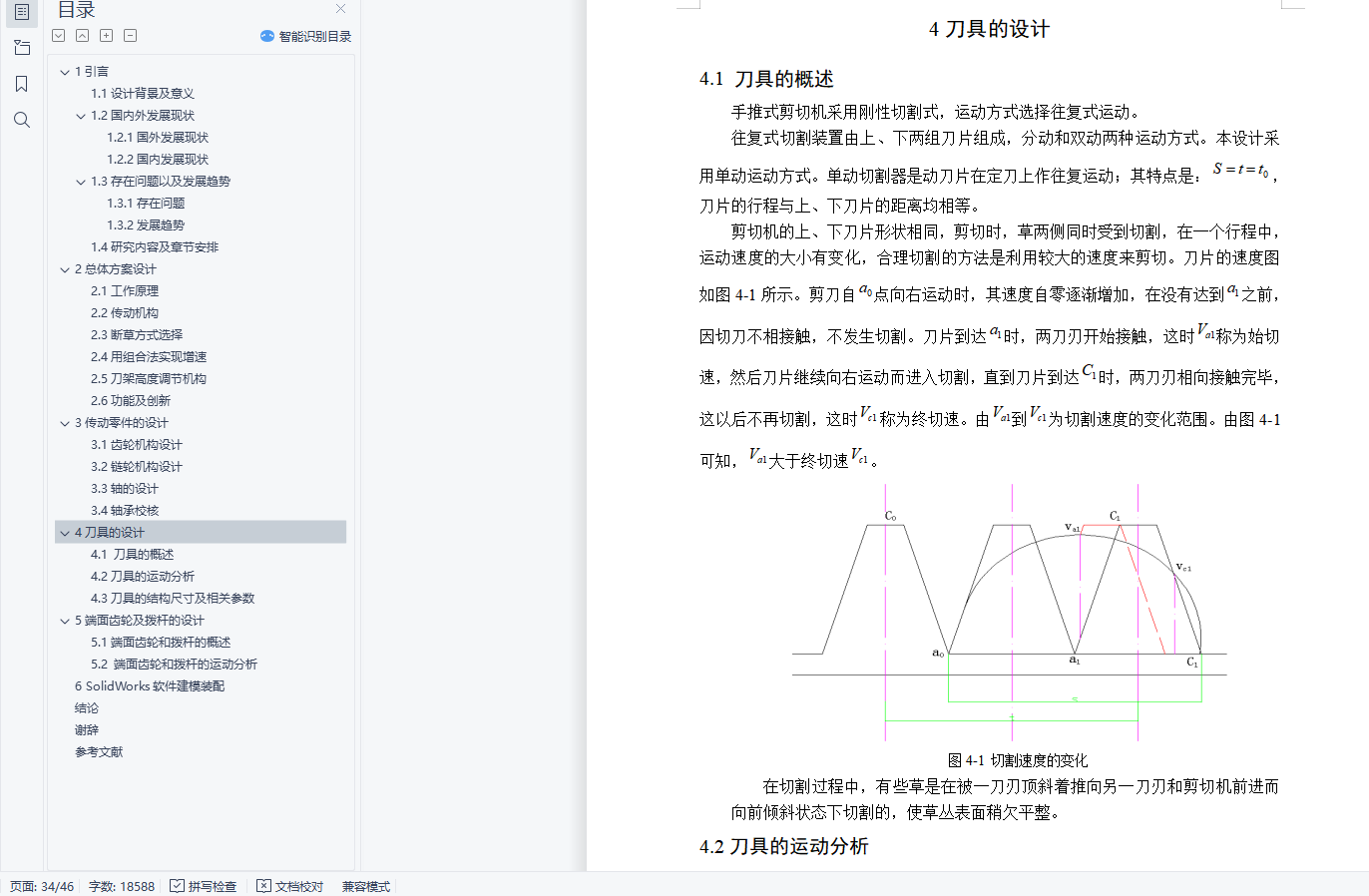The image size is (1369, 896).
Task: Go to heading '1.2.1 国外发展现状'
Action: pos(158,138)
